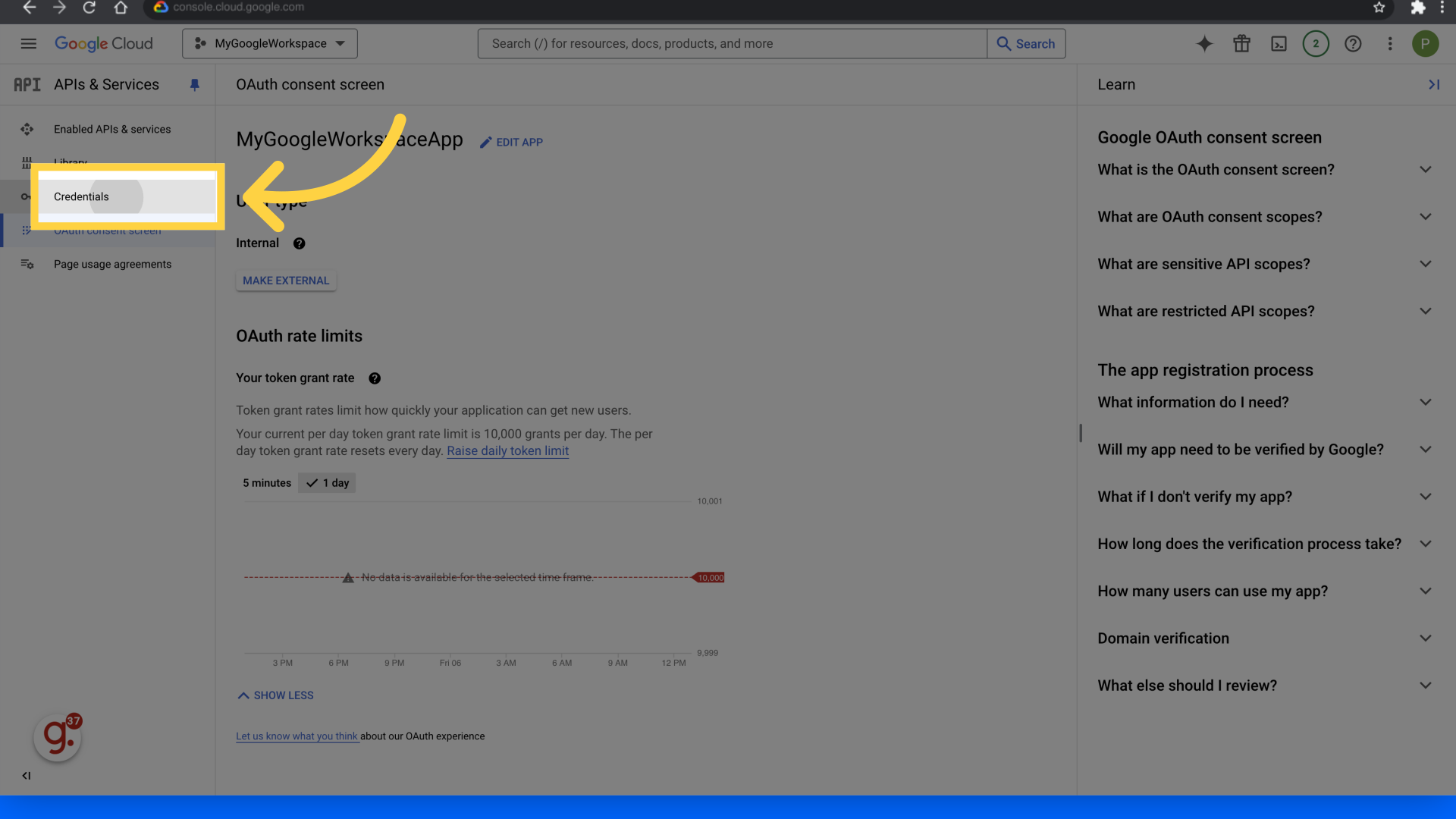Click the Page usage agreements icon
This screenshot has height=819, width=1456.
(x=27, y=265)
